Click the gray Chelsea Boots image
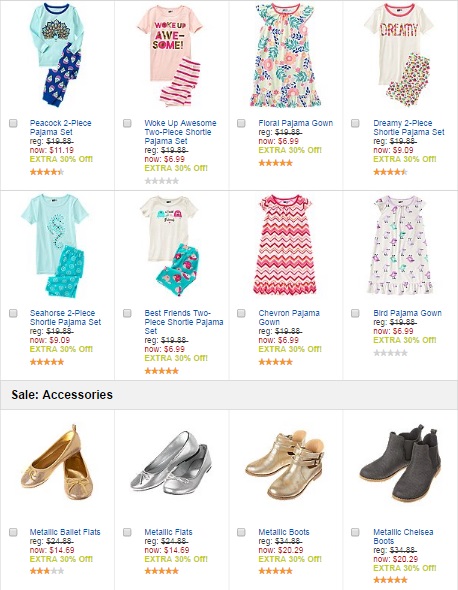 click(400, 464)
